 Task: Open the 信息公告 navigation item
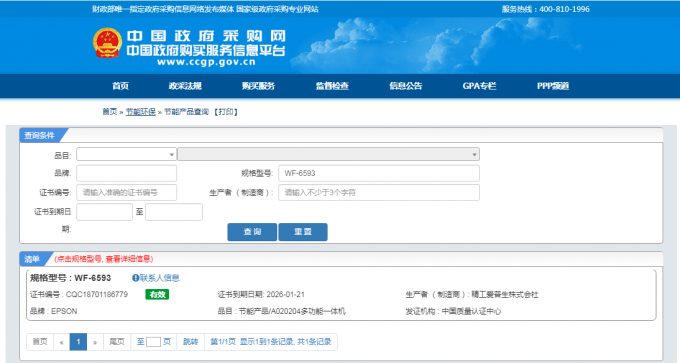coord(405,86)
